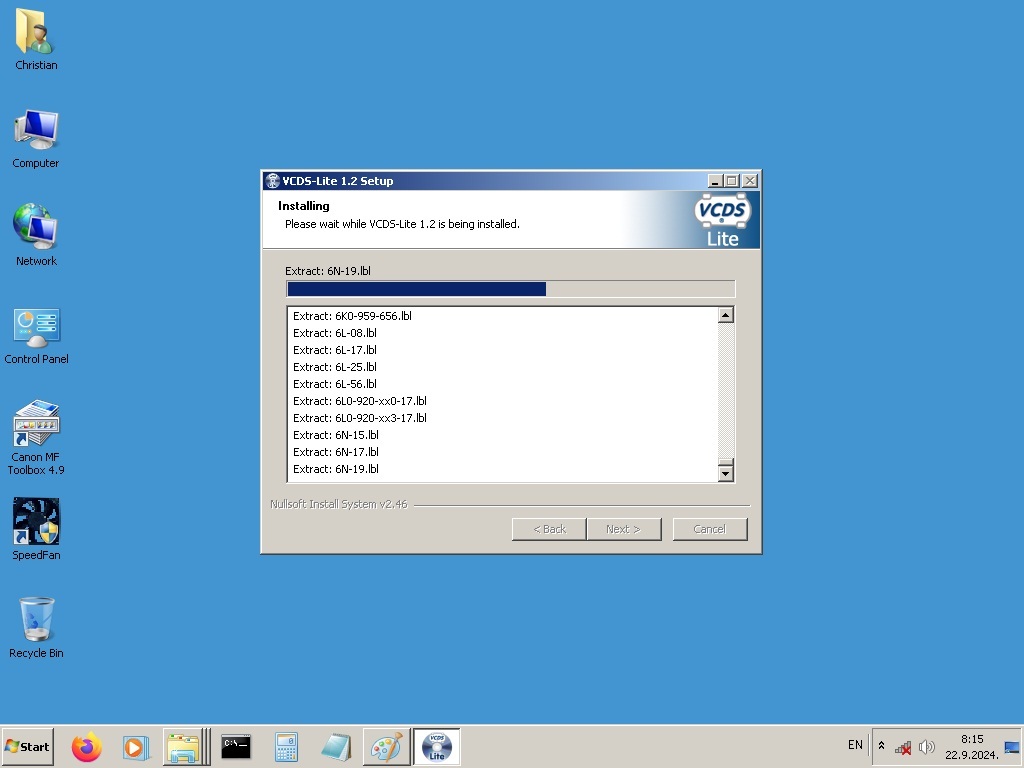The image size is (1024, 768).
Task: Select log line 'Extract: 6N-15.lbl'
Action: tap(336, 435)
